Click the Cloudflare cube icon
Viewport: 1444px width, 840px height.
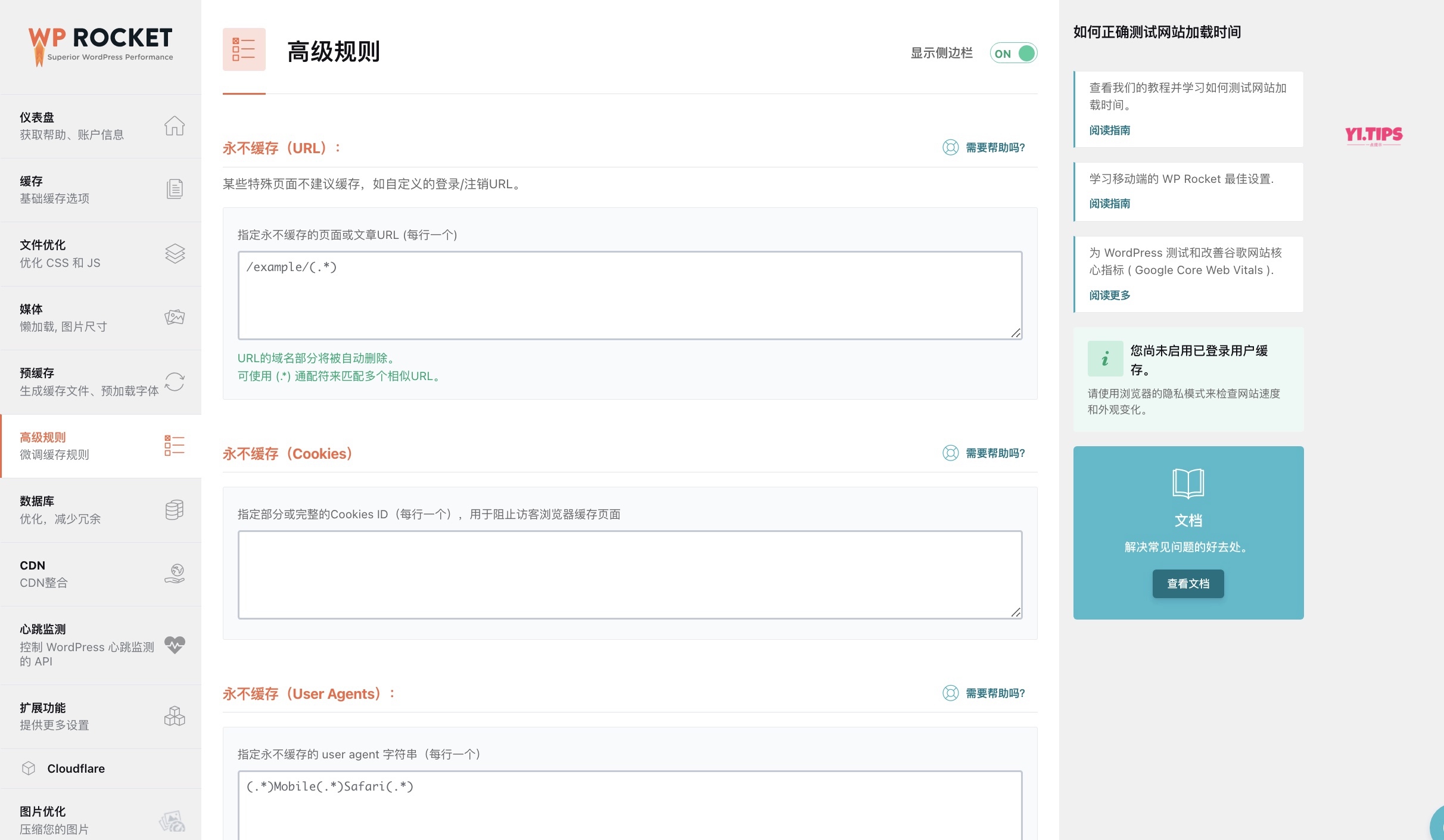29,769
